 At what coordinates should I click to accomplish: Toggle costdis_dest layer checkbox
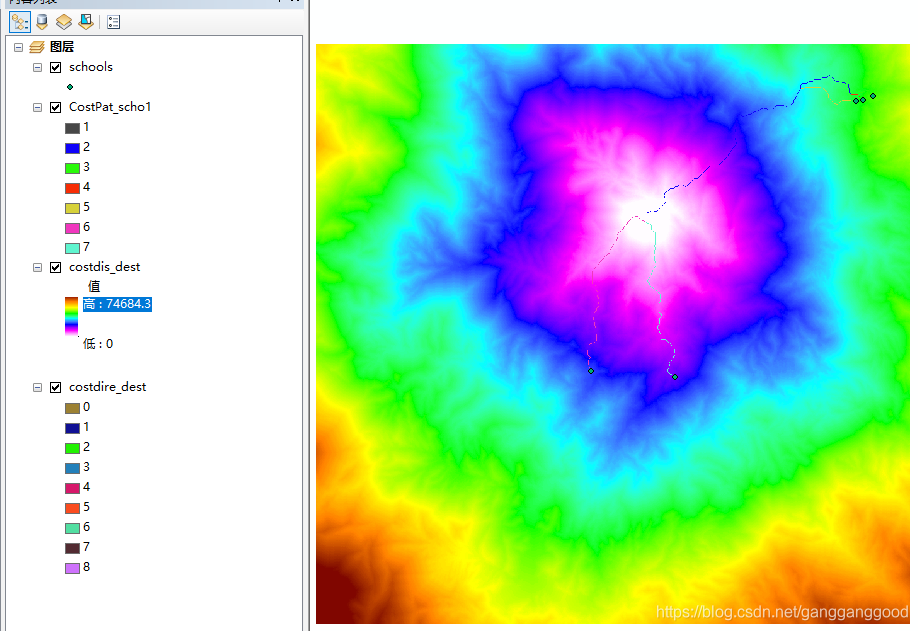(x=56, y=268)
